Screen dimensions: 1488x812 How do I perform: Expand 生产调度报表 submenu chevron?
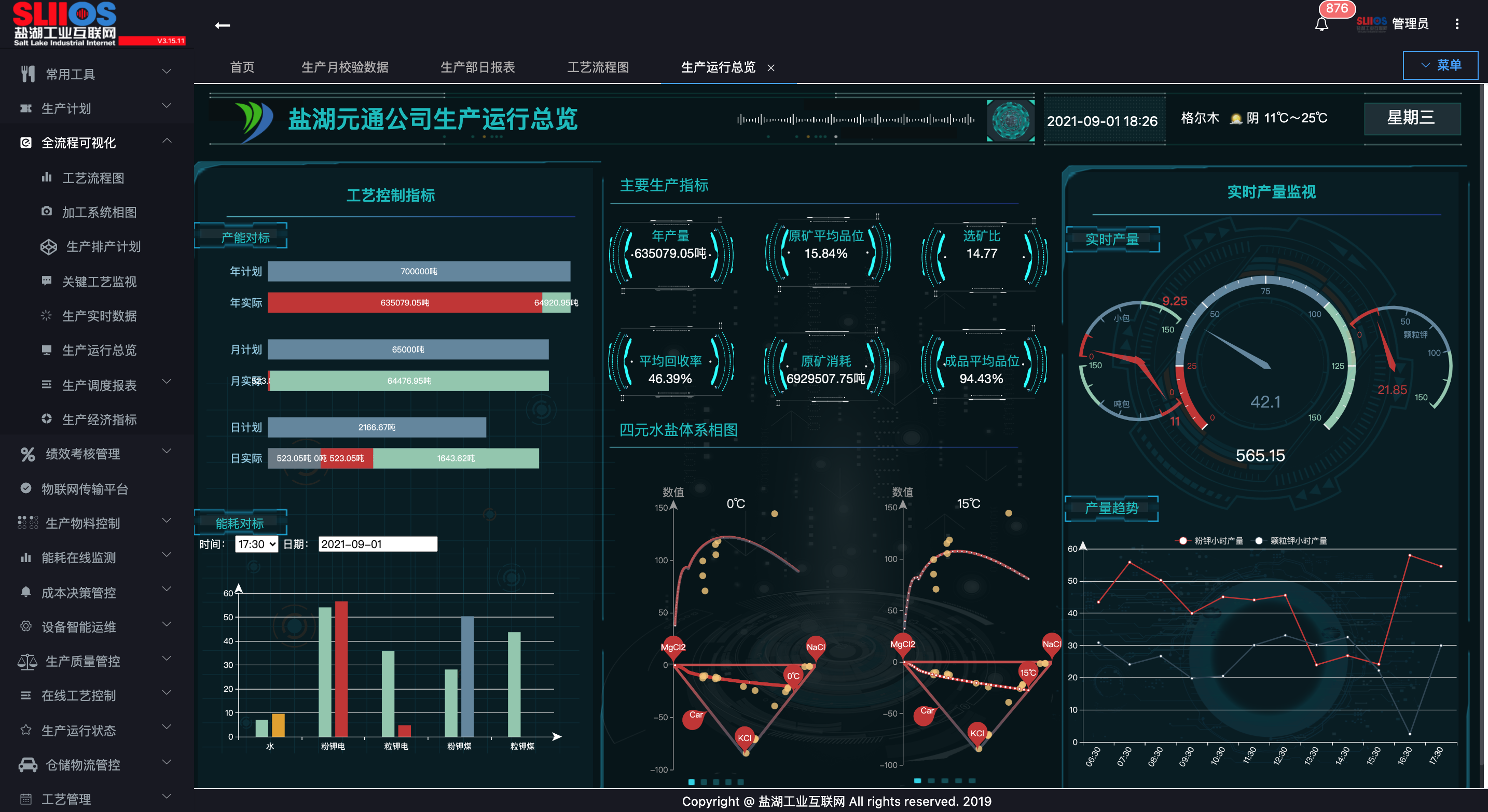(167, 382)
